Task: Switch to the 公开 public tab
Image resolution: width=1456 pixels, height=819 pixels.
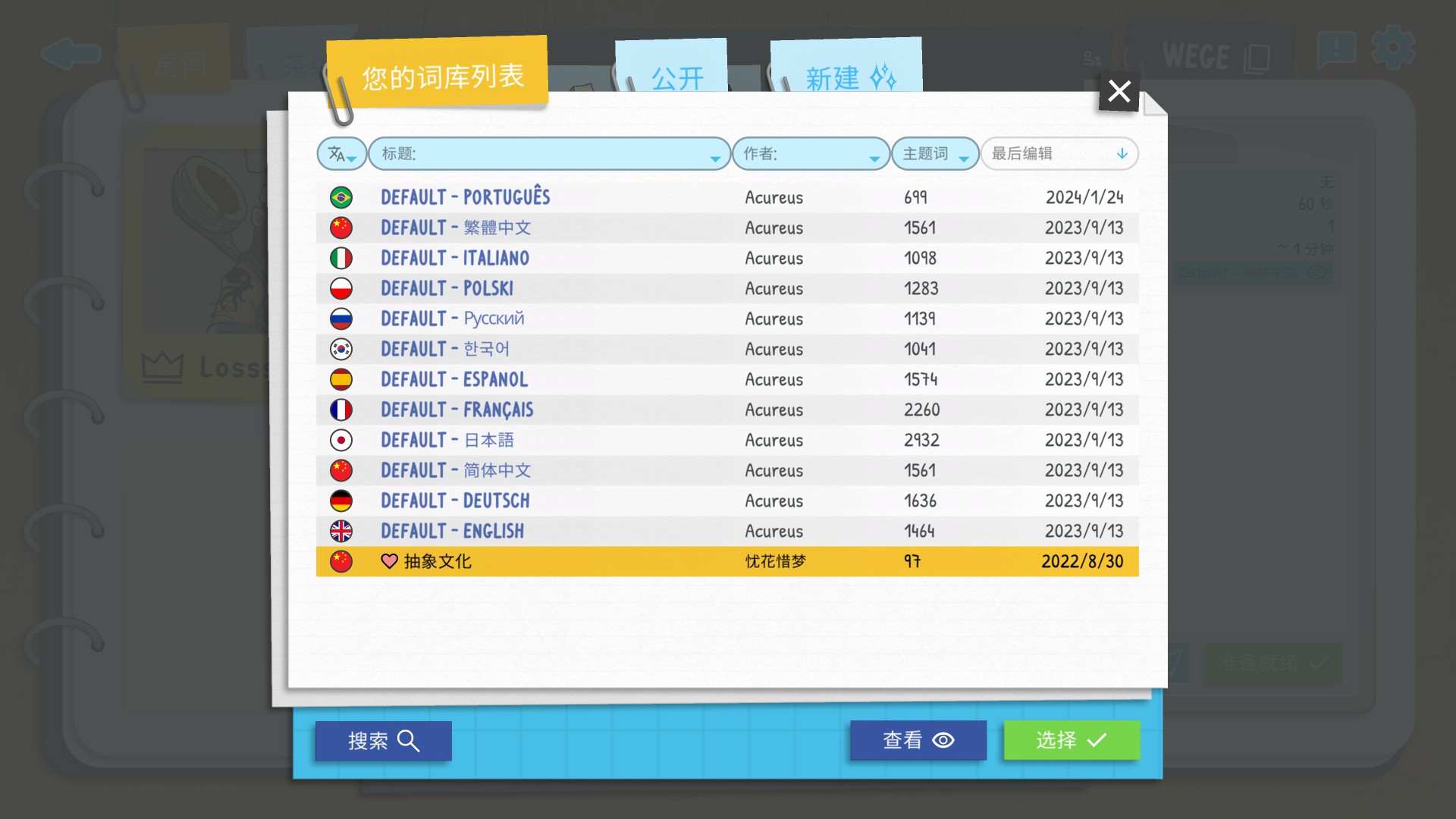Action: click(x=676, y=77)
